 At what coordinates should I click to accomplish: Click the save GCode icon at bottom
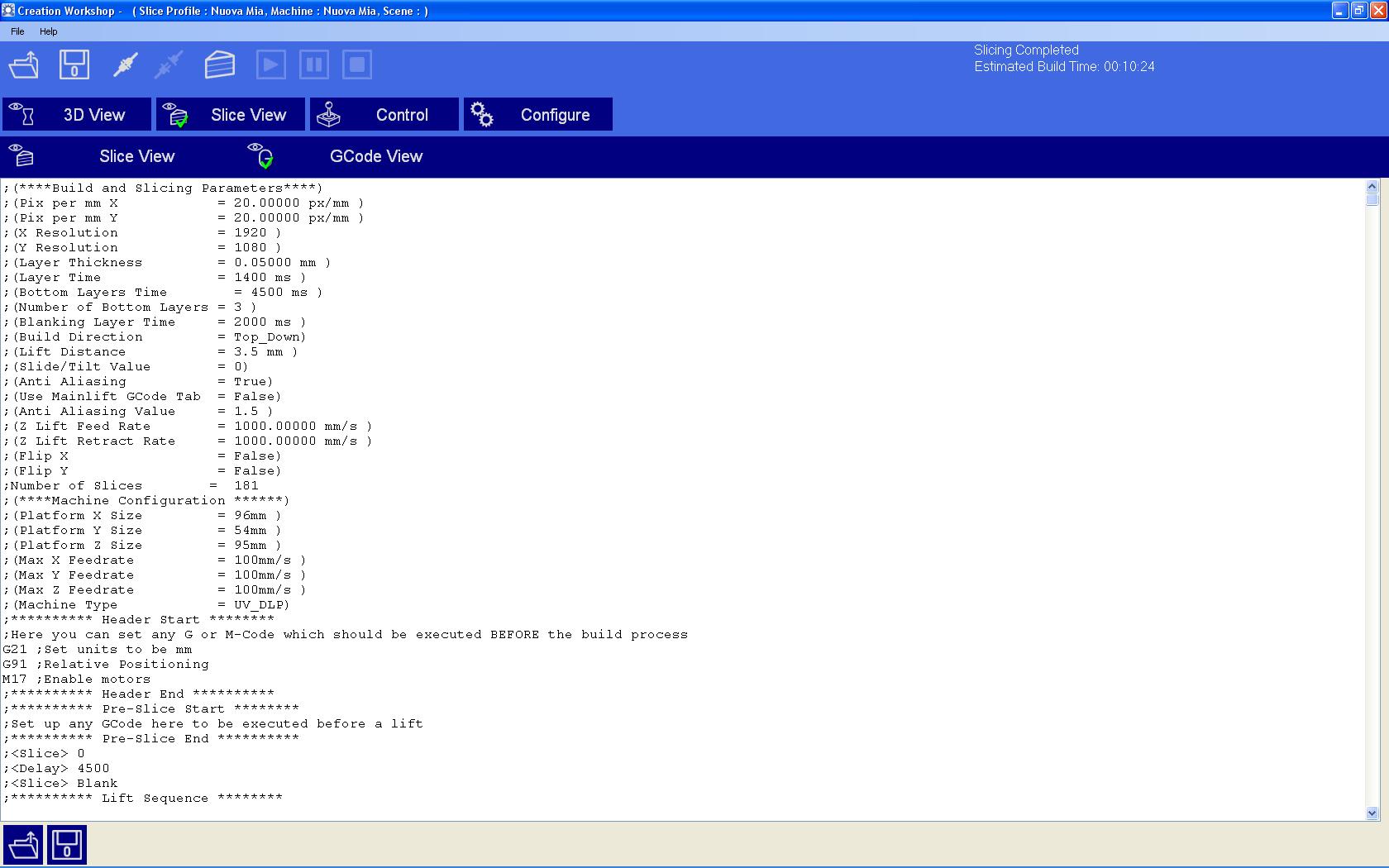pyautogui.click(x=67, y=845)
